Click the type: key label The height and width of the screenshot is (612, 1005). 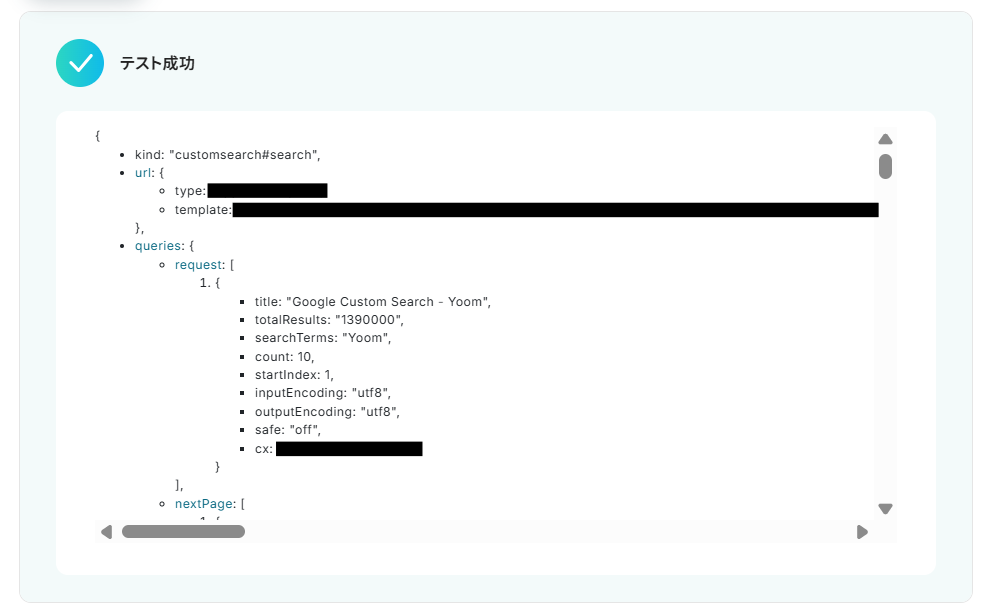tap(190, 191)
